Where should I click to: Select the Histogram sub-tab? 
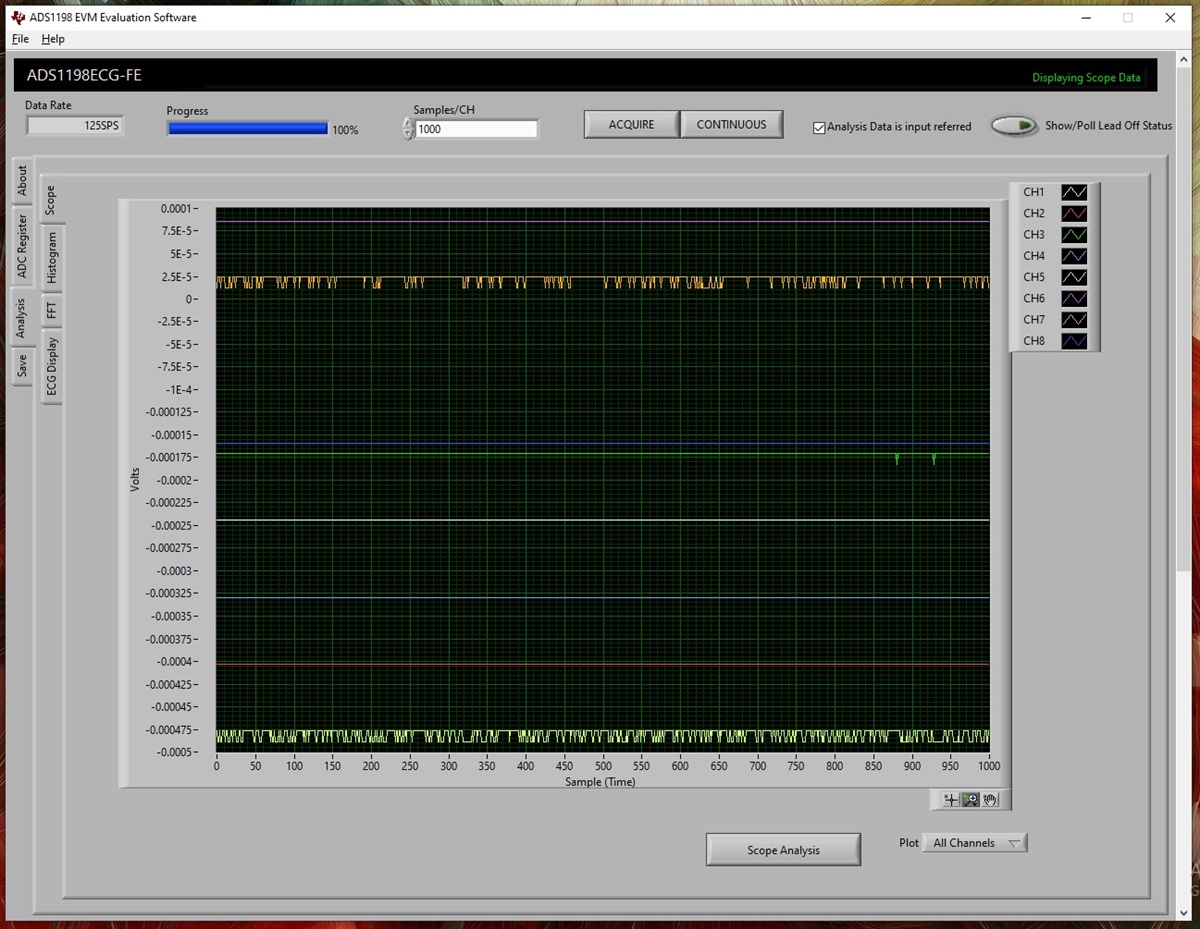tap(51, 258)
